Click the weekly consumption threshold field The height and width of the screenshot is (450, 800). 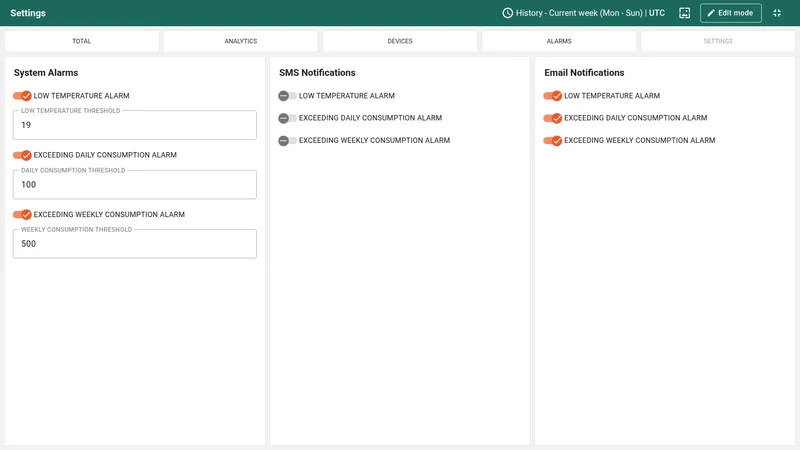[x=135, y=244]
